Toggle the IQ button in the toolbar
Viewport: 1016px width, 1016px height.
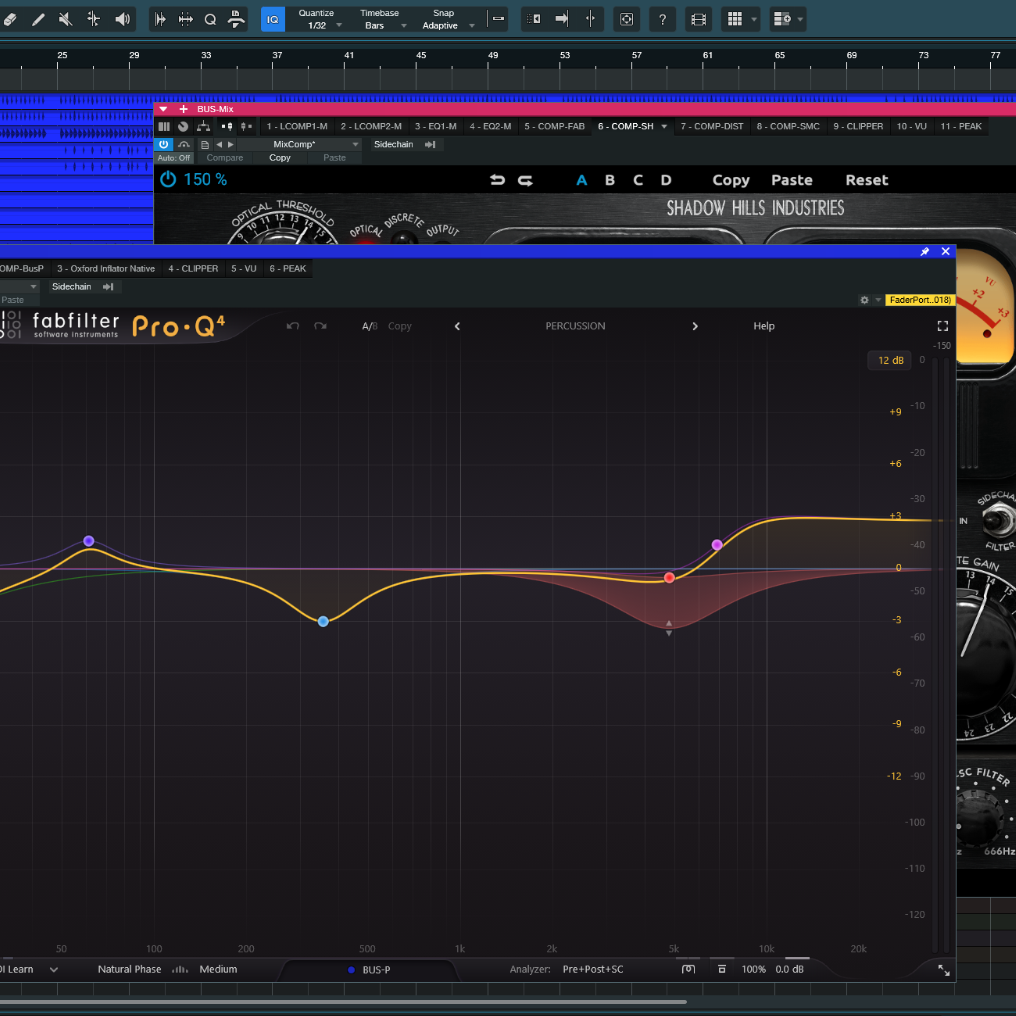click(x=273, y=19)
